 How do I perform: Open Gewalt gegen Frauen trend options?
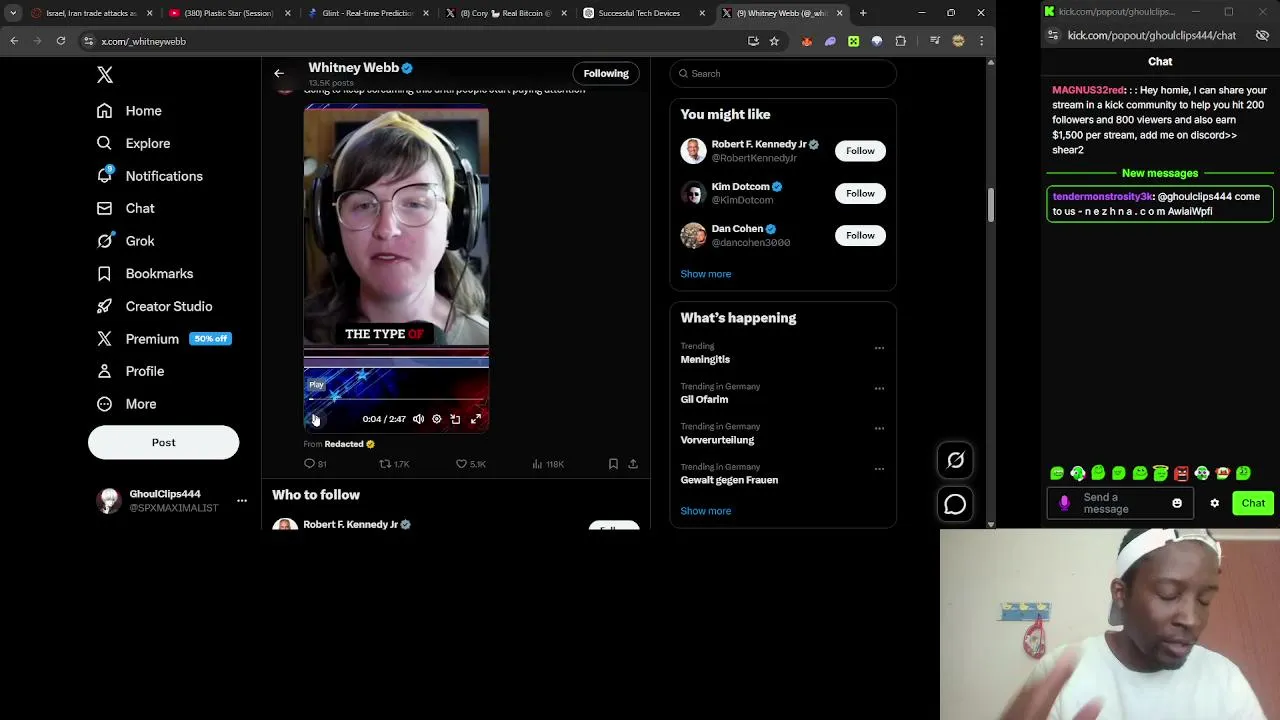879,468
